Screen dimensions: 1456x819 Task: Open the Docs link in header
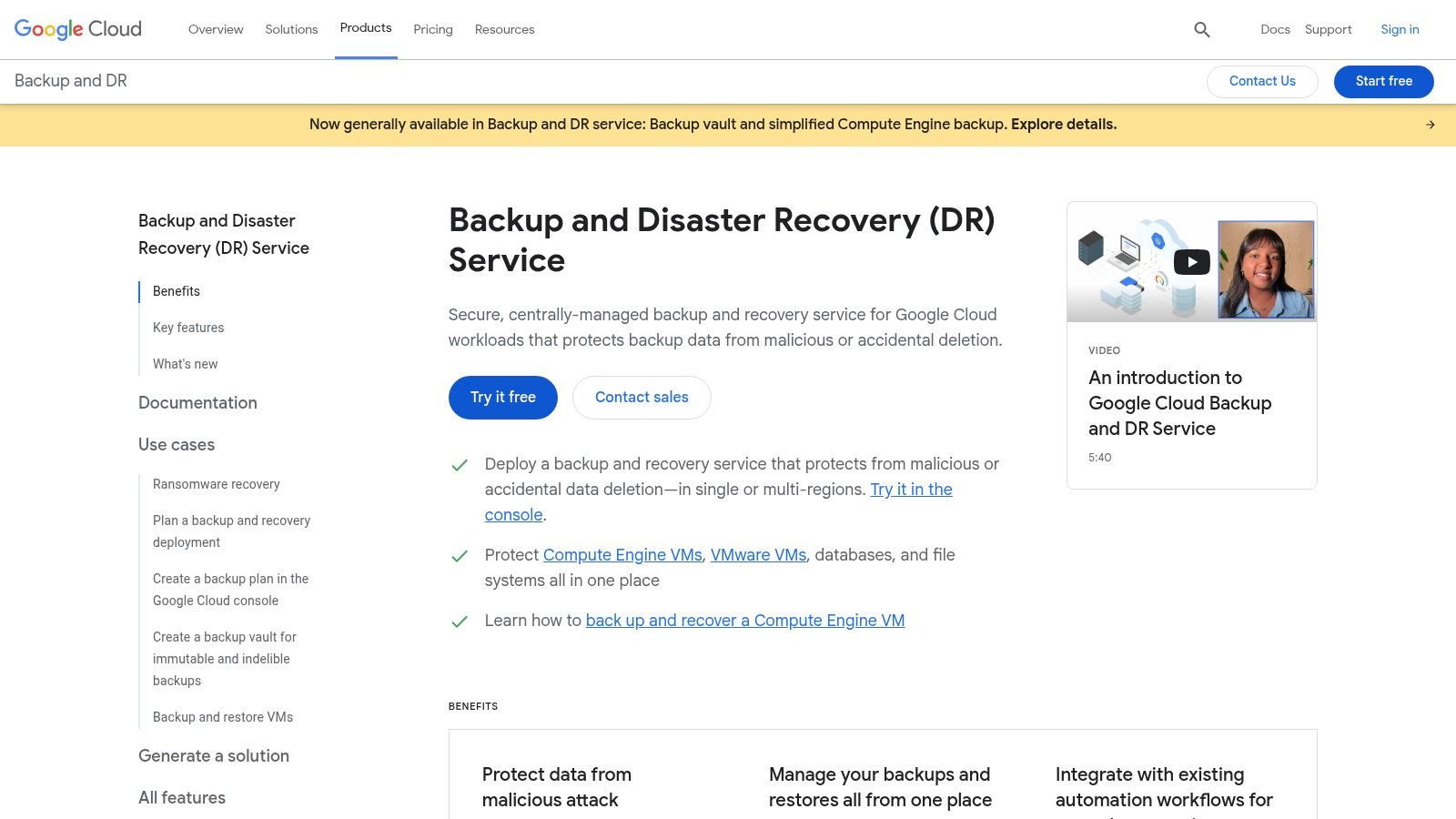tap(1275, 29)
